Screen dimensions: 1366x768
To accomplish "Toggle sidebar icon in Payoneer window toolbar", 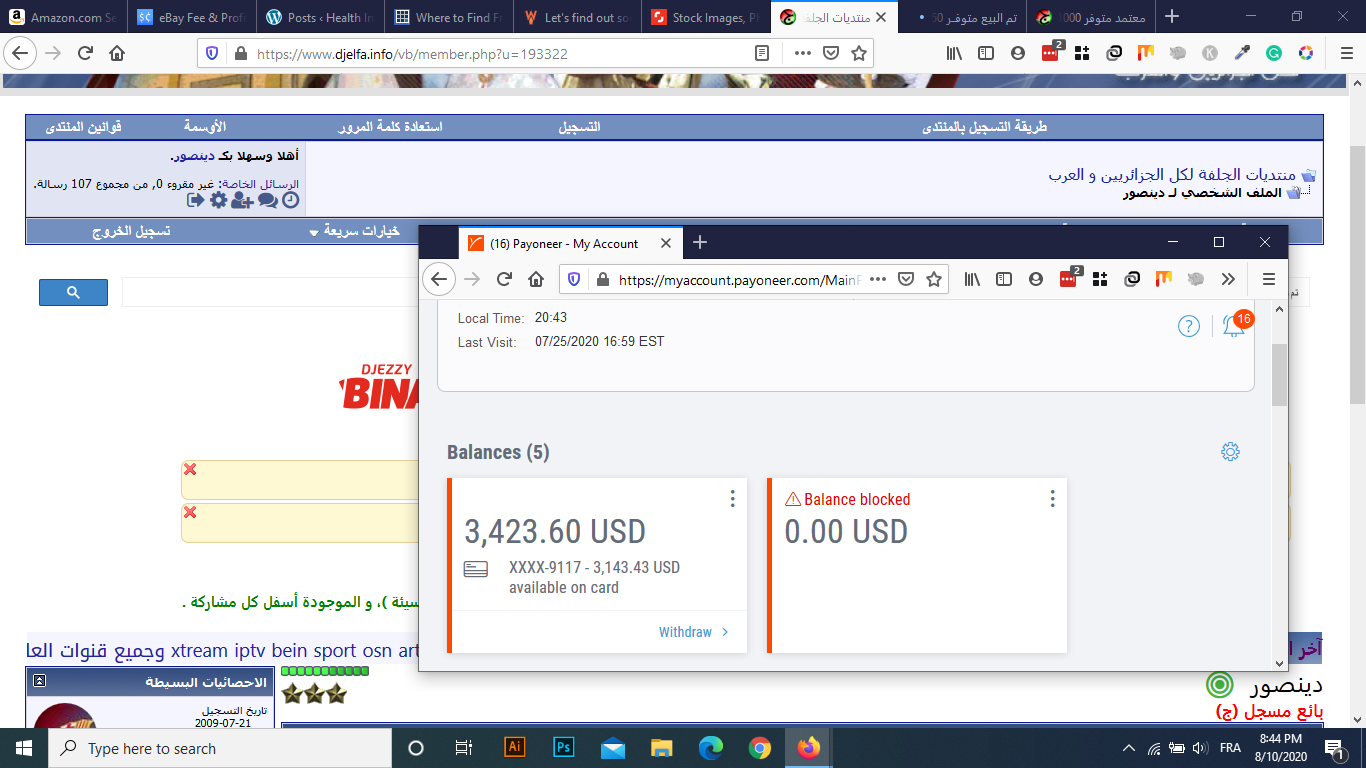I will [x=1004, y=280].
